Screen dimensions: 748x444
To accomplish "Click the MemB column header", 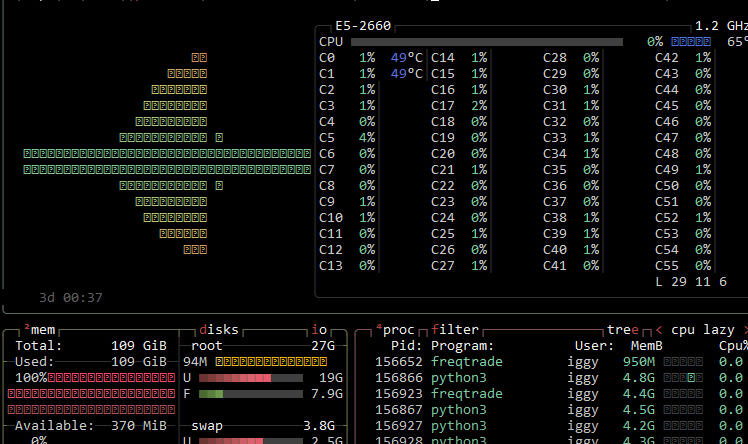I will point(646,346).
